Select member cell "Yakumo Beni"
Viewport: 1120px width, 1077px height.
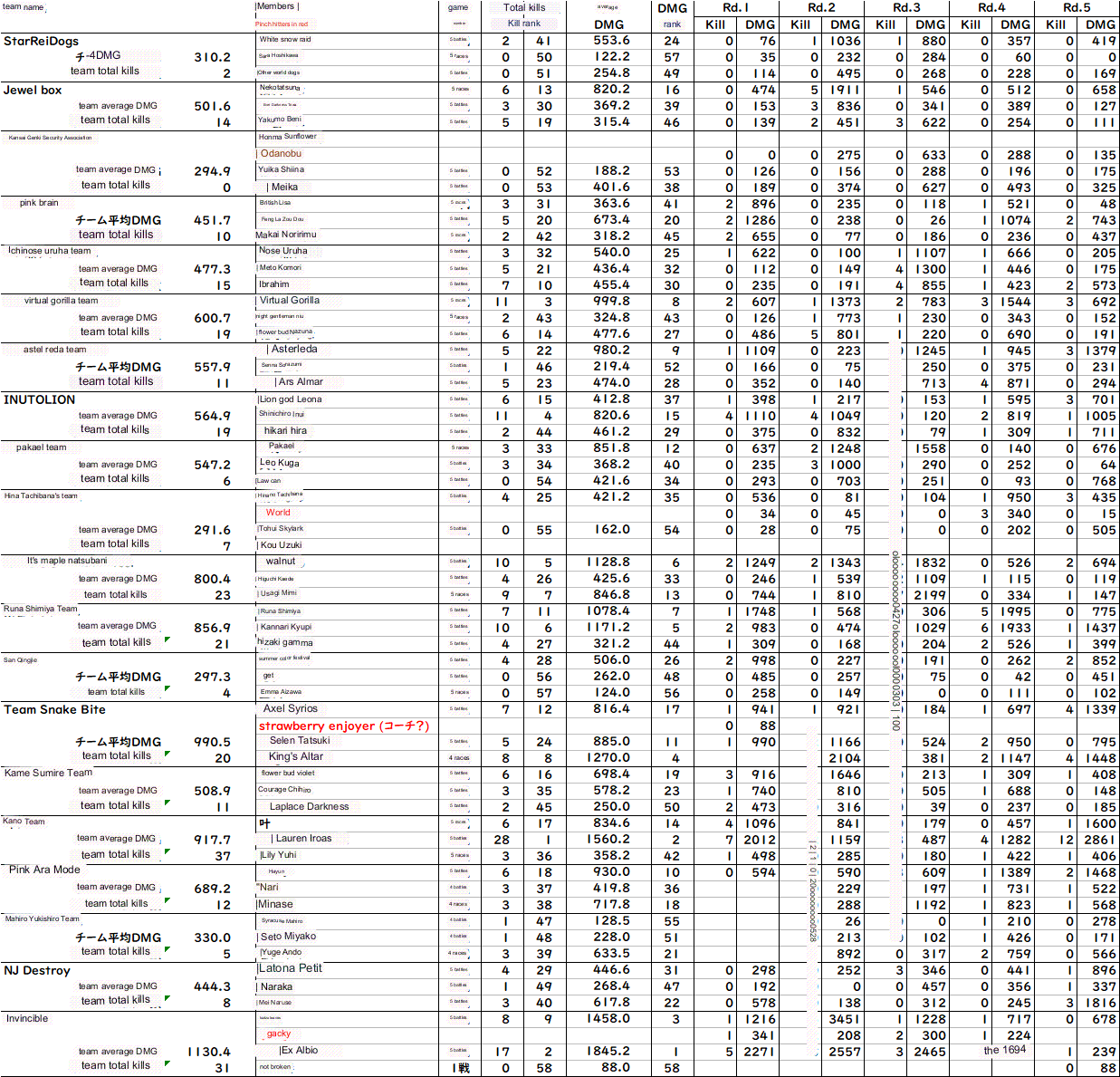coord(279,120)
